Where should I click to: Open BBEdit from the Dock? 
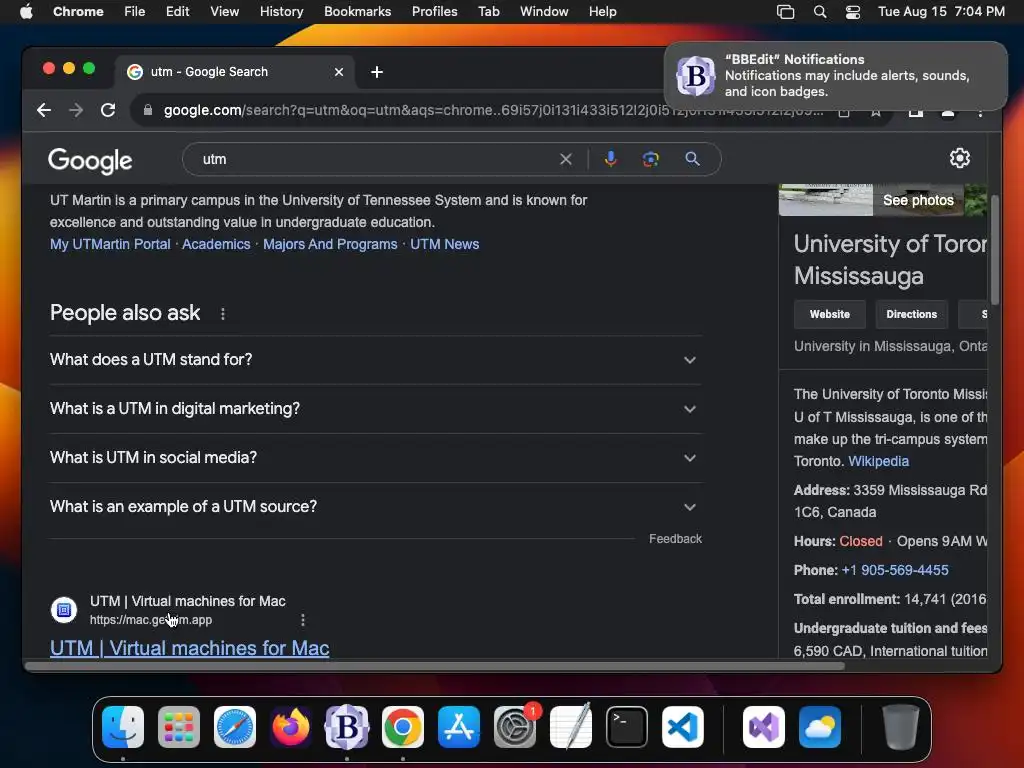tap(347, 727)
